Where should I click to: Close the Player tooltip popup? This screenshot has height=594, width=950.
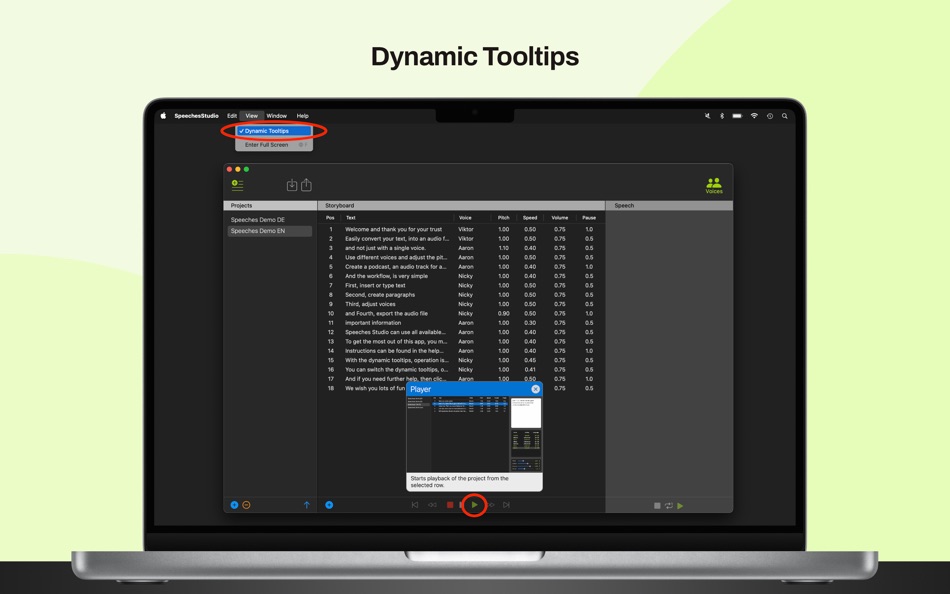(536, 390)
